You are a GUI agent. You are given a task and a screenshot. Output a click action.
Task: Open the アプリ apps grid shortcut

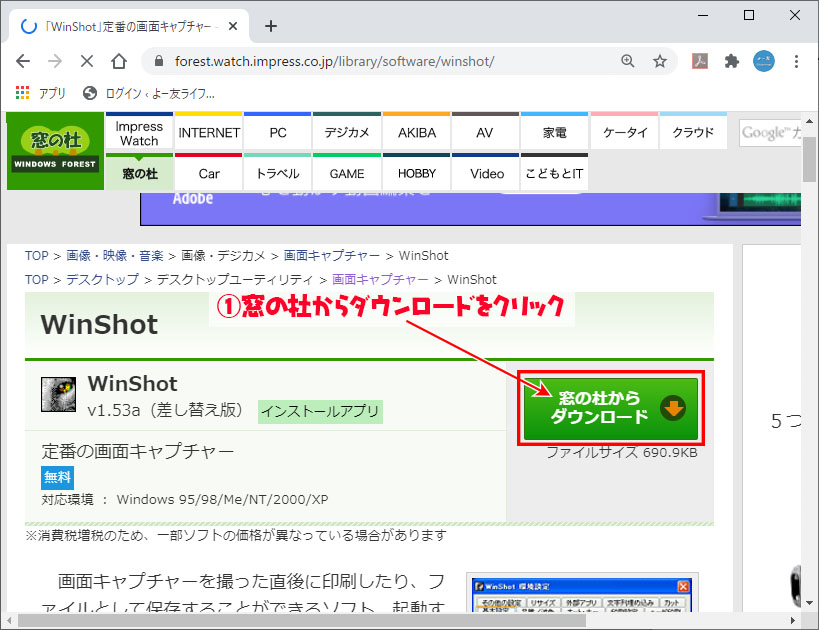pyautogui.click(x=41, y=94)
